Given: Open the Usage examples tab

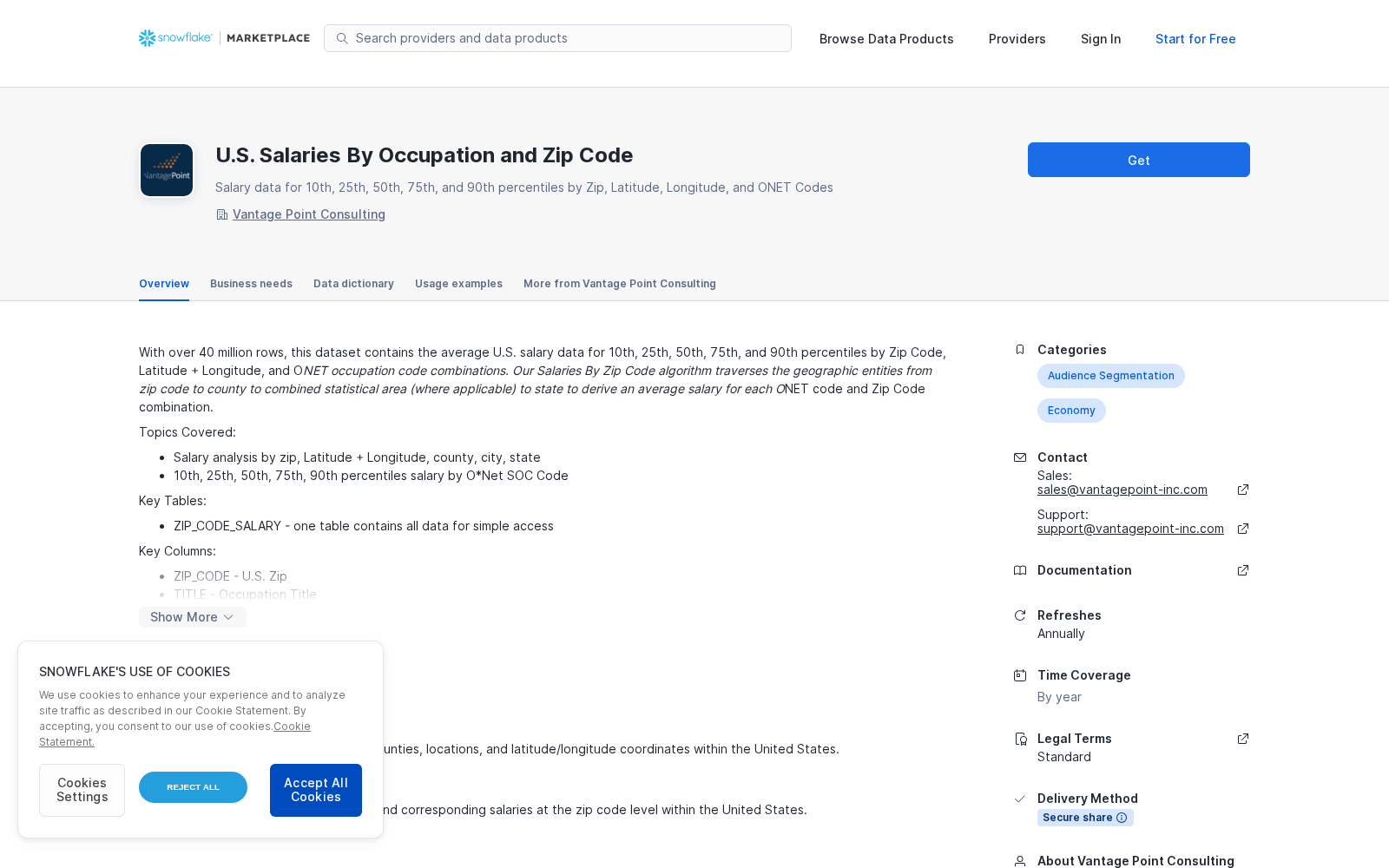Looking at the screenshot, I should coord(458,284).
